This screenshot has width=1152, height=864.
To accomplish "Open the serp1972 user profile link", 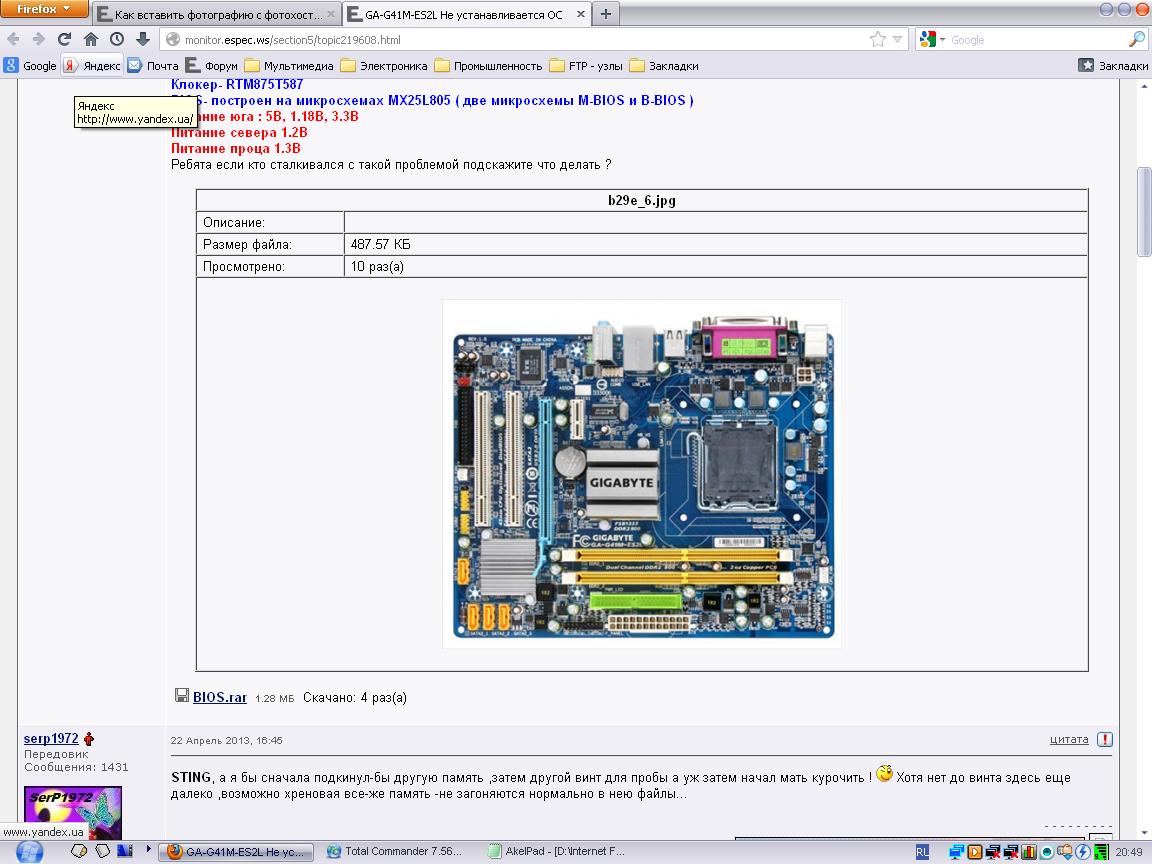I will tap(51, 739).
